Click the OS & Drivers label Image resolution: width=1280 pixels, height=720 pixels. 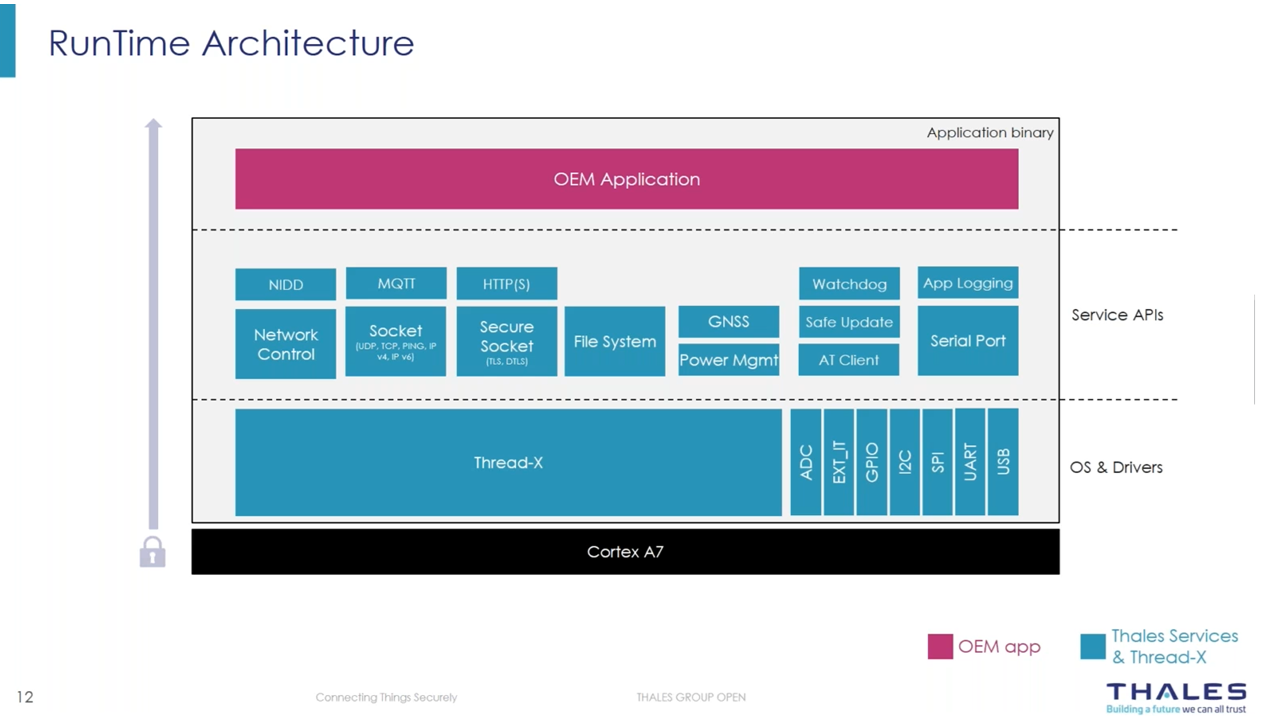[1116, 467]
